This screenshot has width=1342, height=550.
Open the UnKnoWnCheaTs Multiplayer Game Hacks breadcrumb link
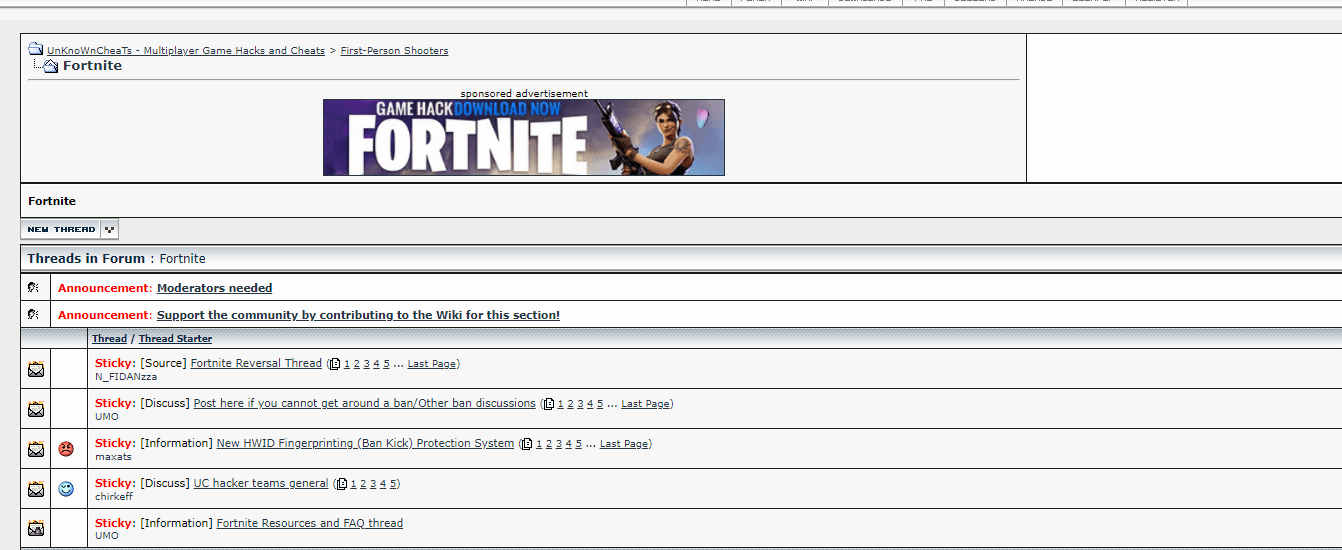186,50
